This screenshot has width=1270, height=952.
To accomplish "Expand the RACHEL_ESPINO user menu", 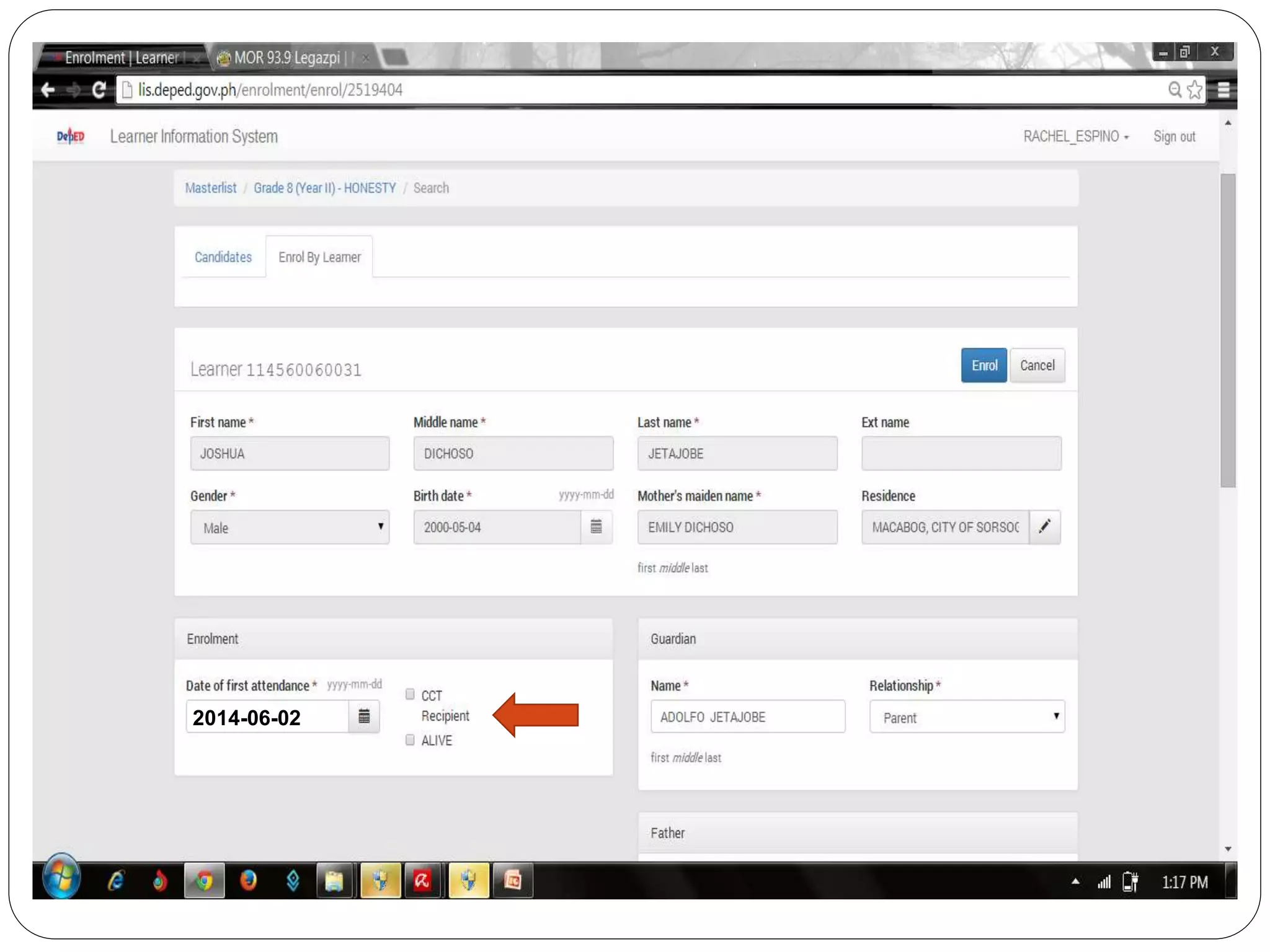I will pyautogui.click(x=1075, y=136).
